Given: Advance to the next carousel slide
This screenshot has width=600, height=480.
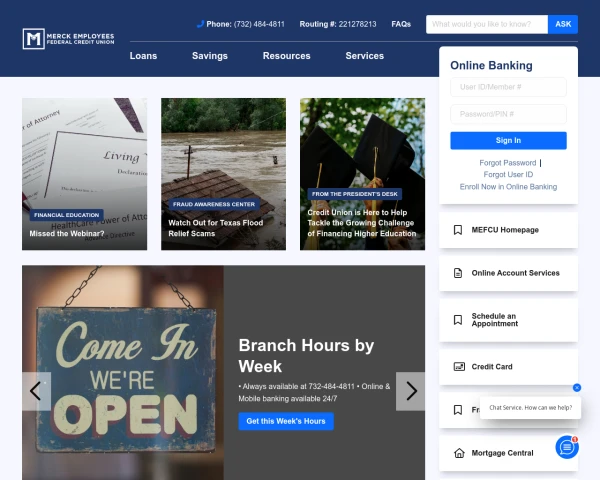Looking at the screenshot, I should [x=410, y=391].
